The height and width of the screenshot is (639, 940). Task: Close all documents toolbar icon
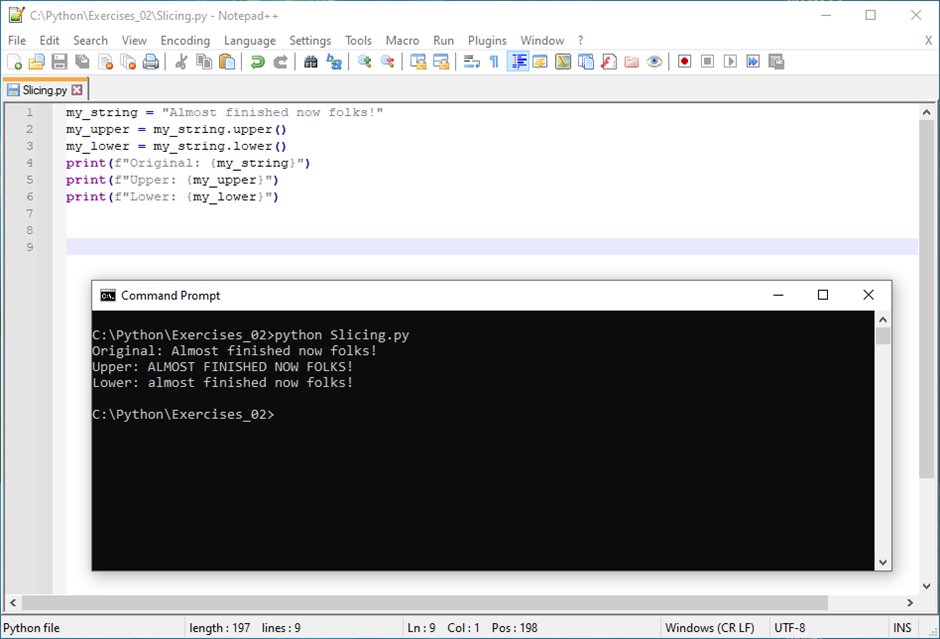click(x=128, y=62)
